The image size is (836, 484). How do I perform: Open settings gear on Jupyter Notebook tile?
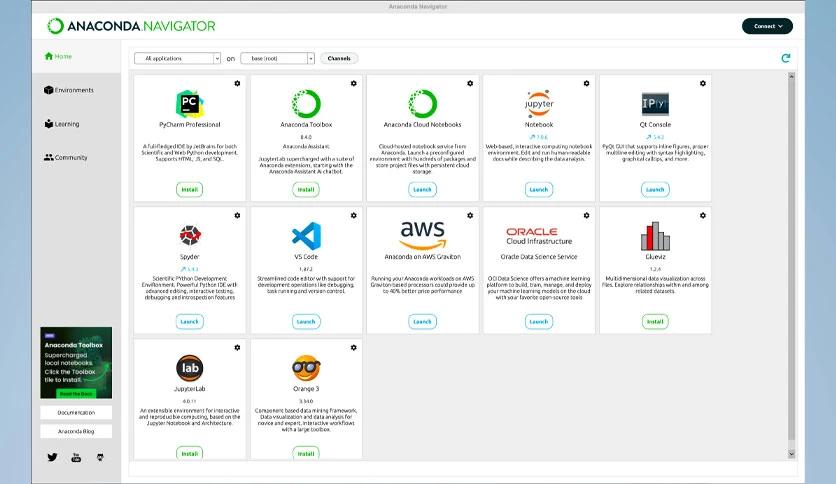click(586, 83)
